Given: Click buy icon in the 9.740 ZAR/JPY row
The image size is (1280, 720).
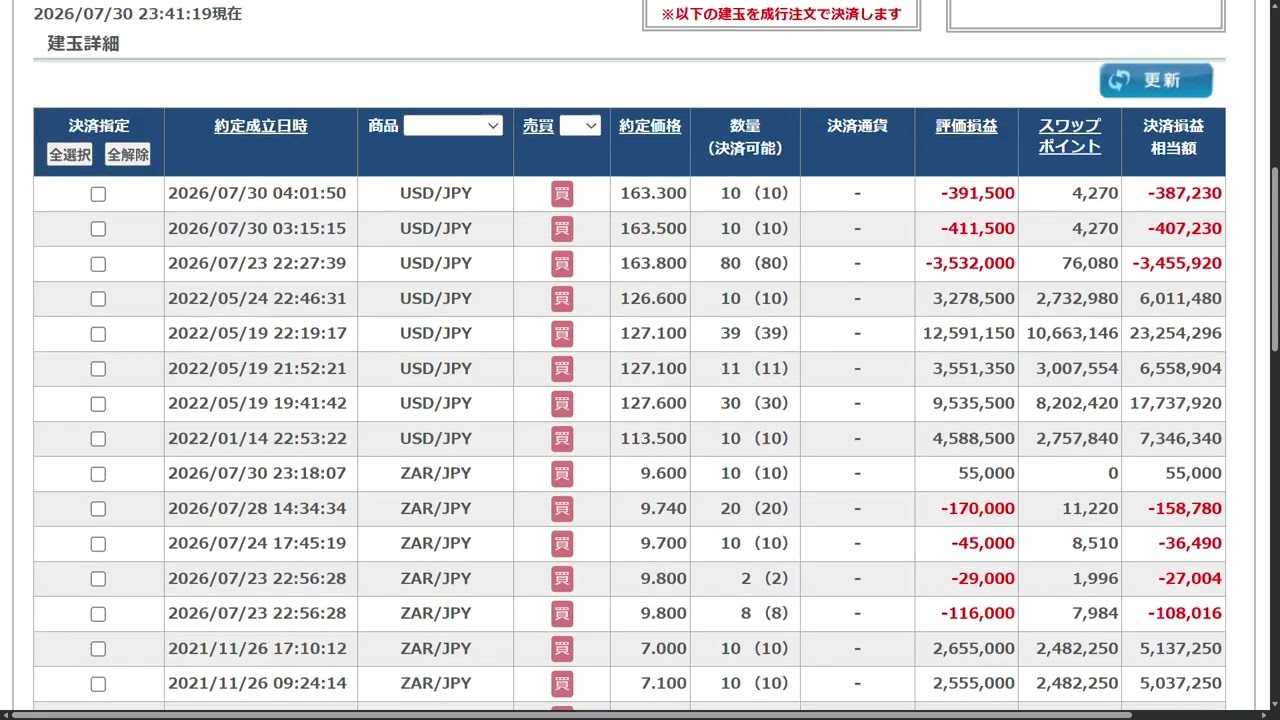Looking at the screenshot, I should click(x=562, y=509).
